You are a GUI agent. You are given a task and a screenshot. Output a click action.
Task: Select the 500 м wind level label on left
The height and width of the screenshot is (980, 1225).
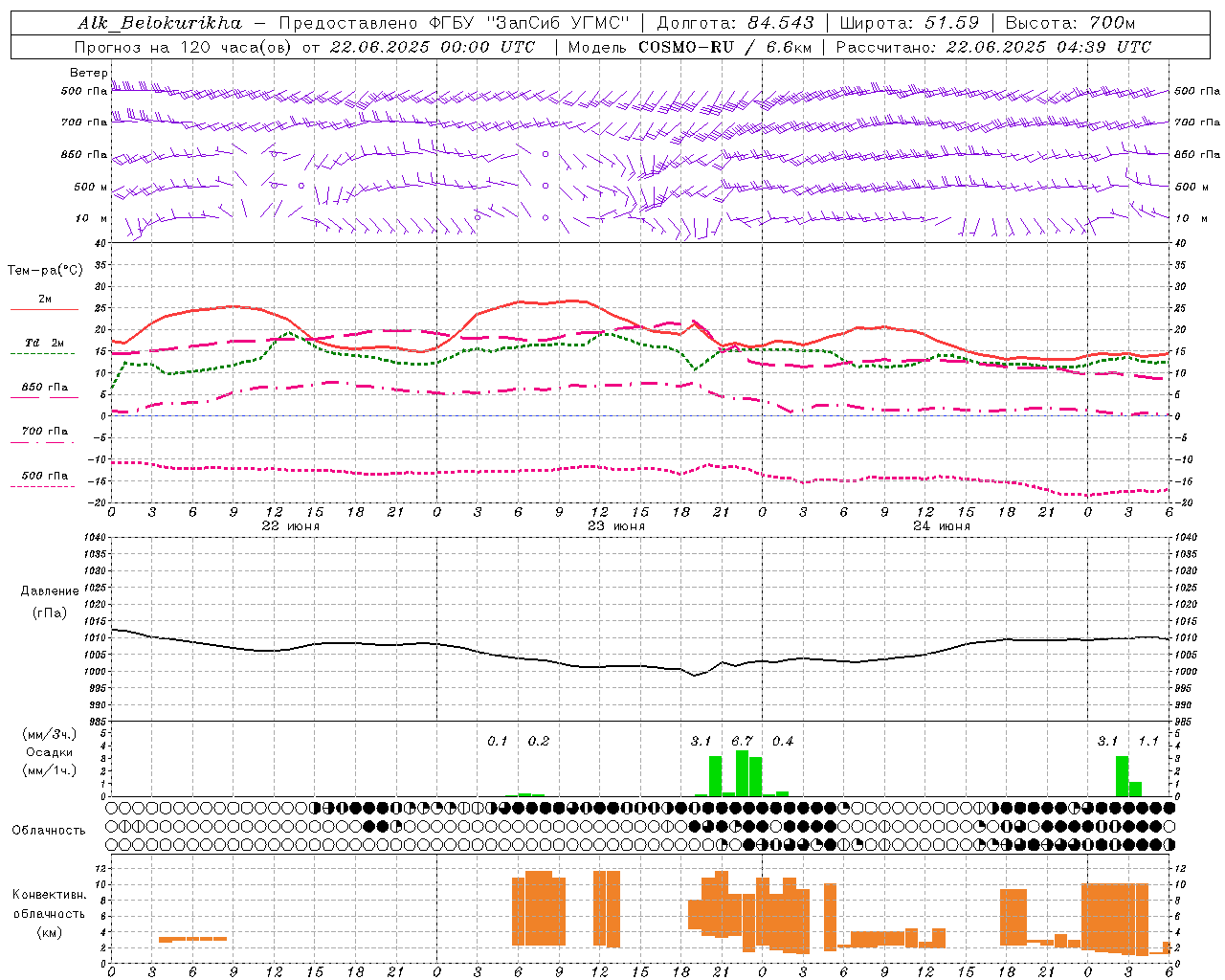click(91, 187)
